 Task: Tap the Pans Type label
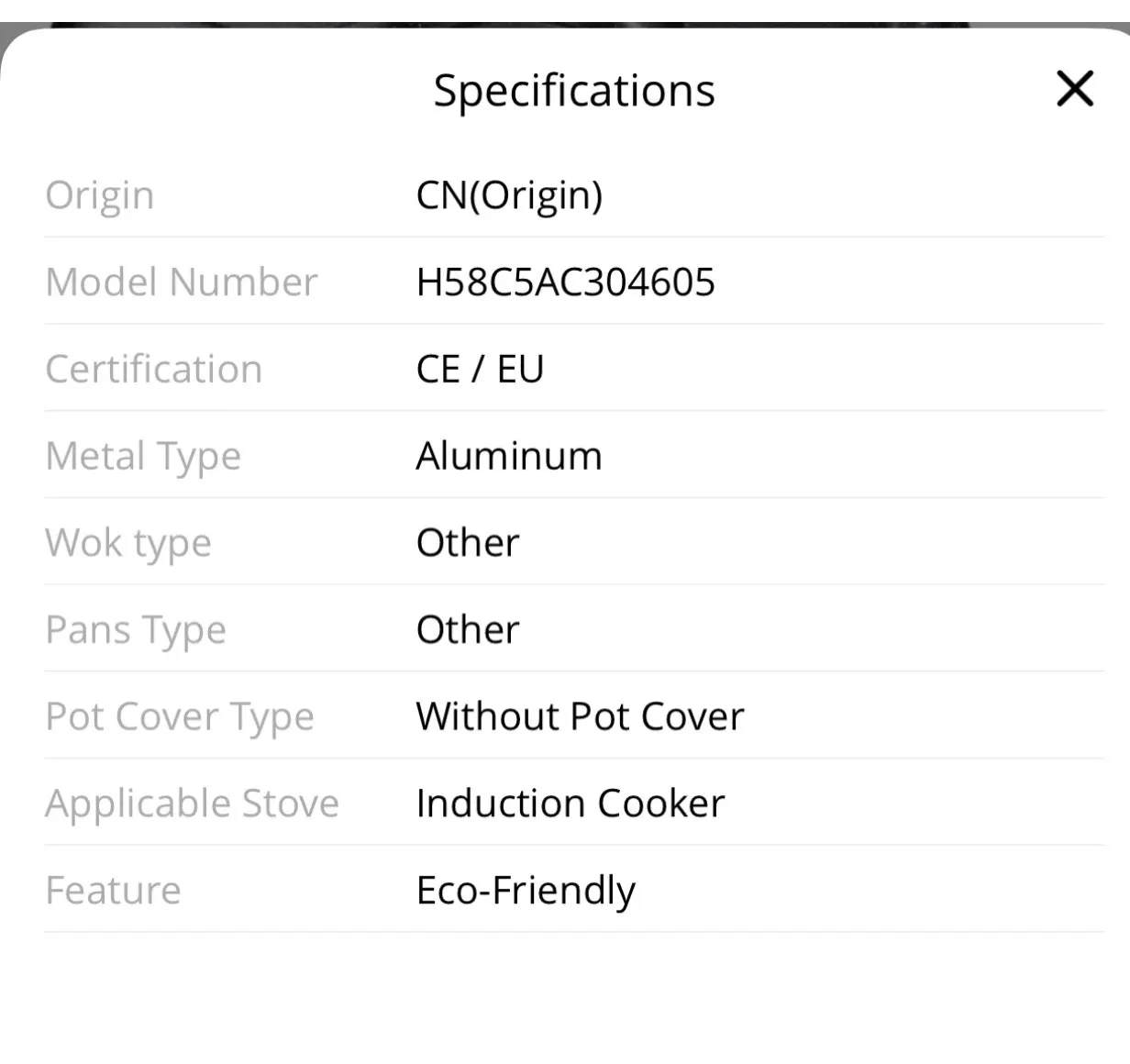tap(136, 630)
